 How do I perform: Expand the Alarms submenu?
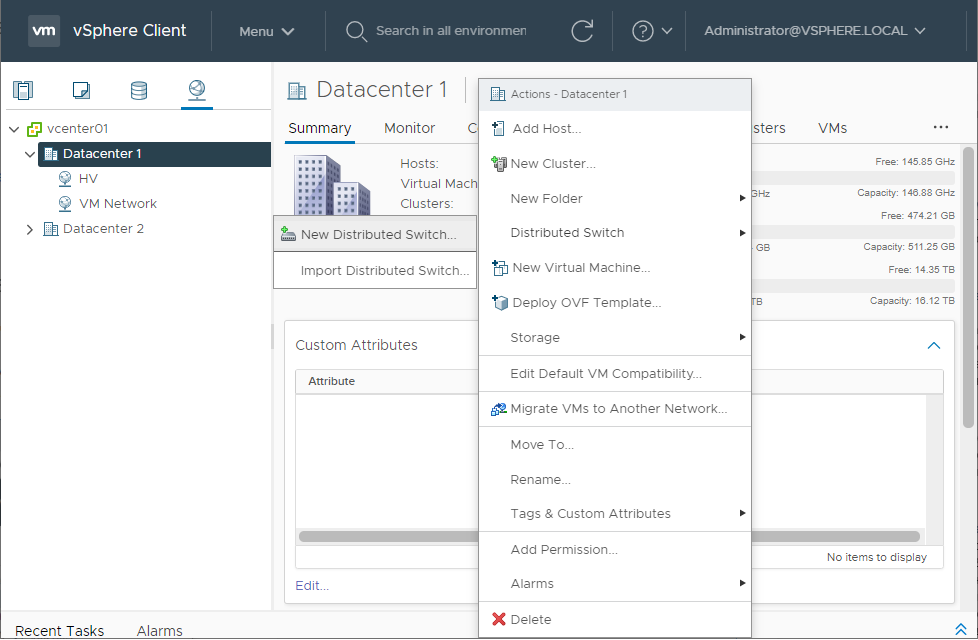pos(614,583)
